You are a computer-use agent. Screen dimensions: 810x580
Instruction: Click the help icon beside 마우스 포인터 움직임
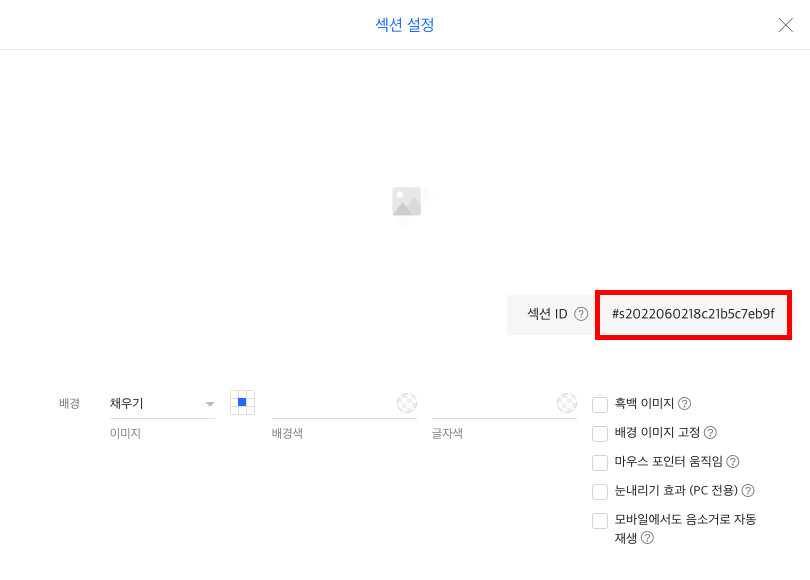click(733, 461)
